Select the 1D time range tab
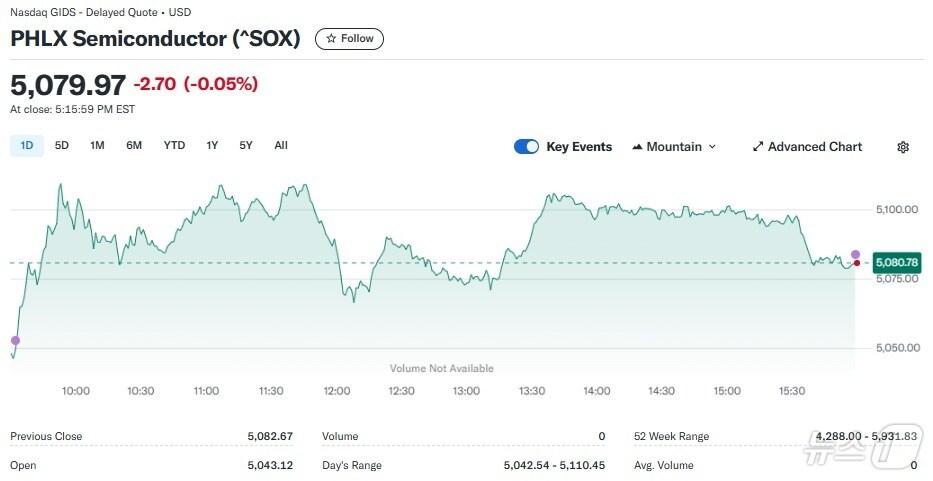Image resolution: width=933 pixels, height=481 pixels. (27, 146)
